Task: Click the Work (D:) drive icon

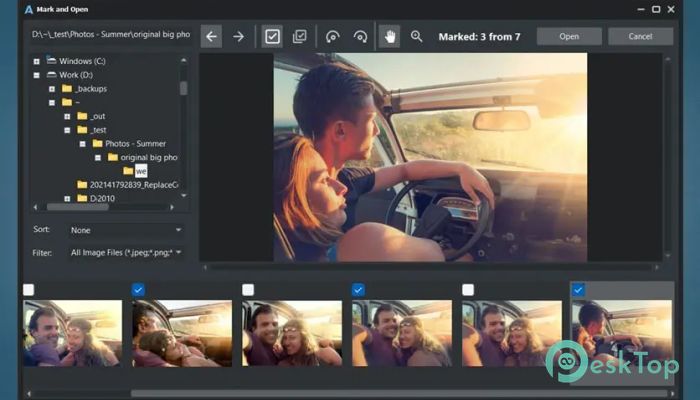Action: 51,75
